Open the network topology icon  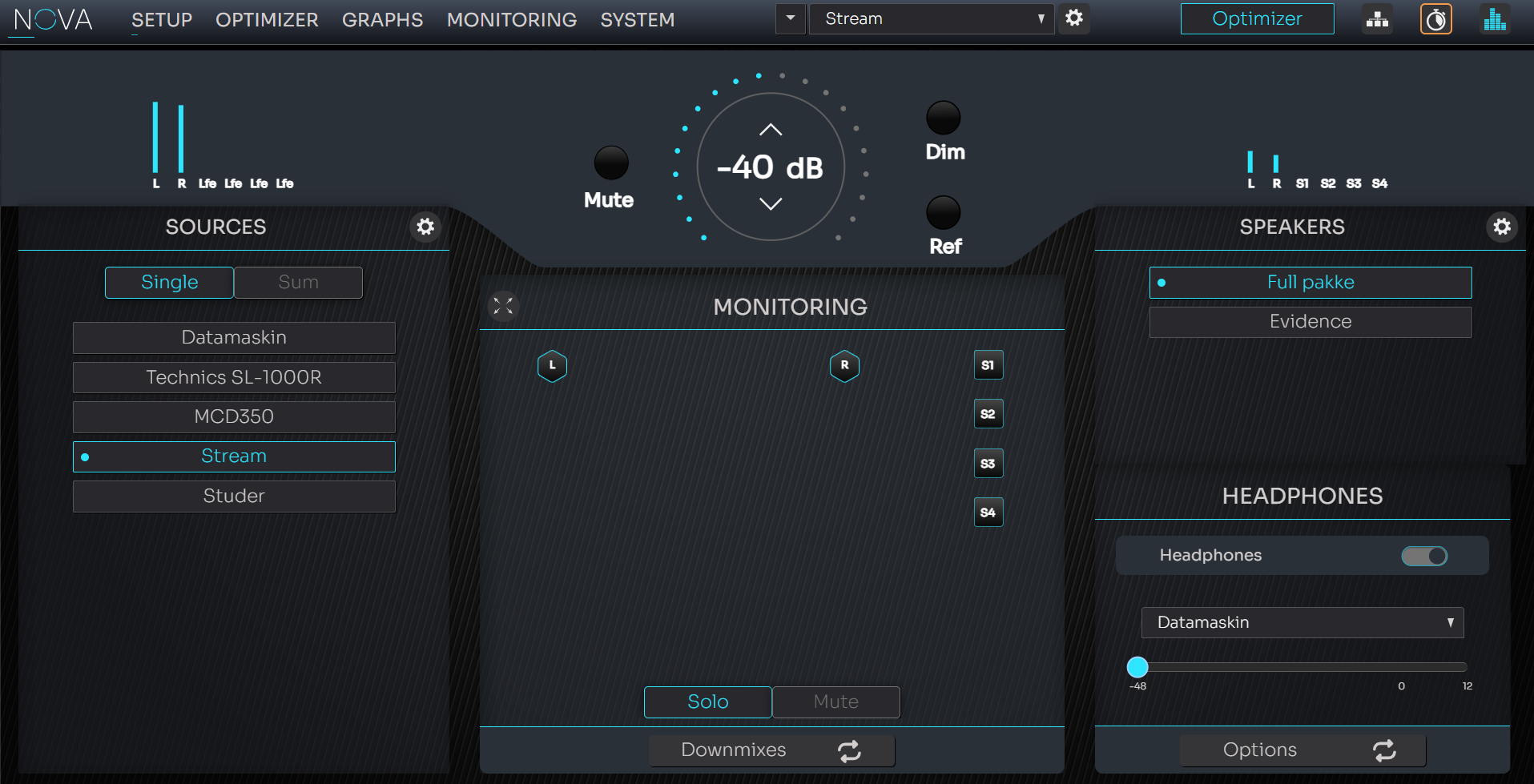(1377, 19)
